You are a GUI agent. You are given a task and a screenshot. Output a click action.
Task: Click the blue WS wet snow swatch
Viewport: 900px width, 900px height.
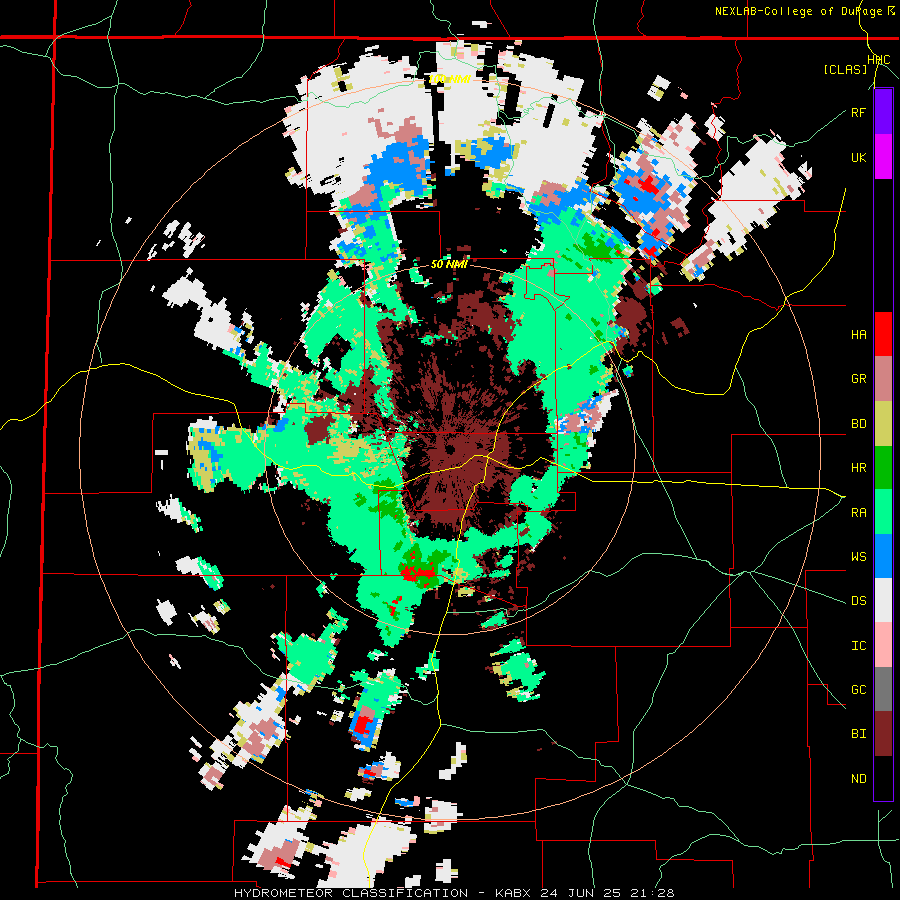[x=883, y=556]
